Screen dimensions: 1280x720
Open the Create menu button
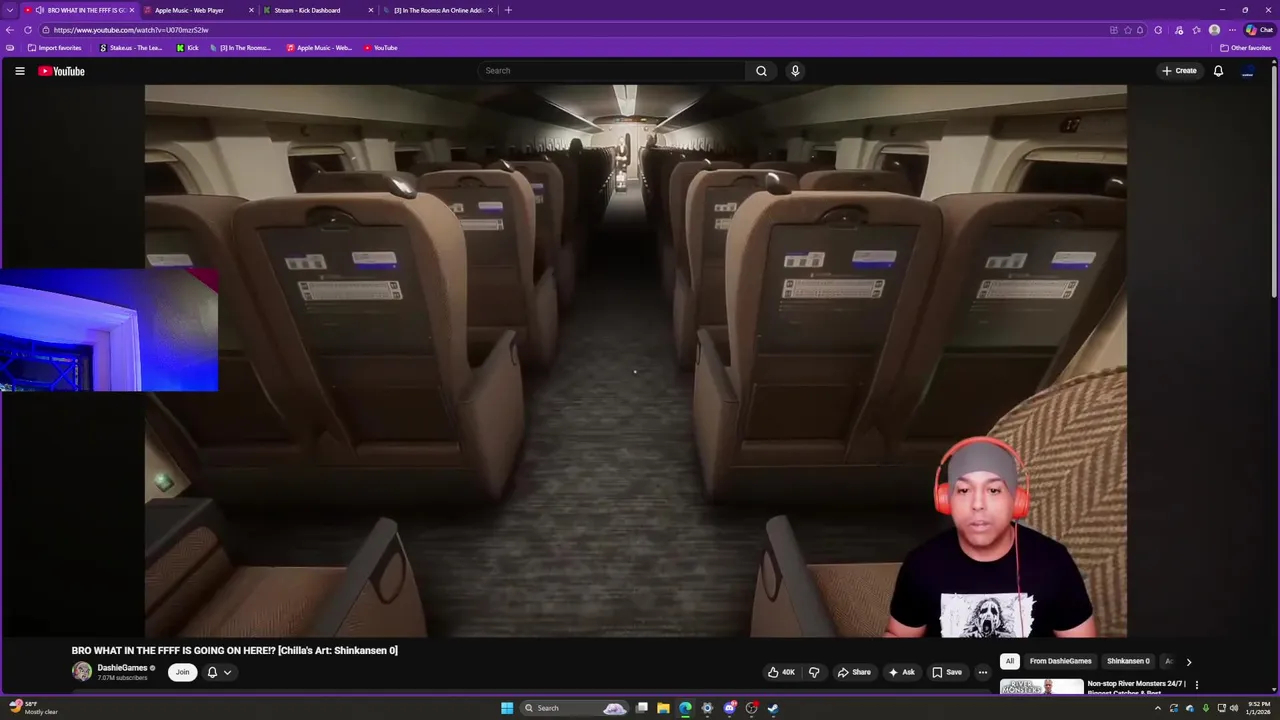click(x=1179, y=71)
